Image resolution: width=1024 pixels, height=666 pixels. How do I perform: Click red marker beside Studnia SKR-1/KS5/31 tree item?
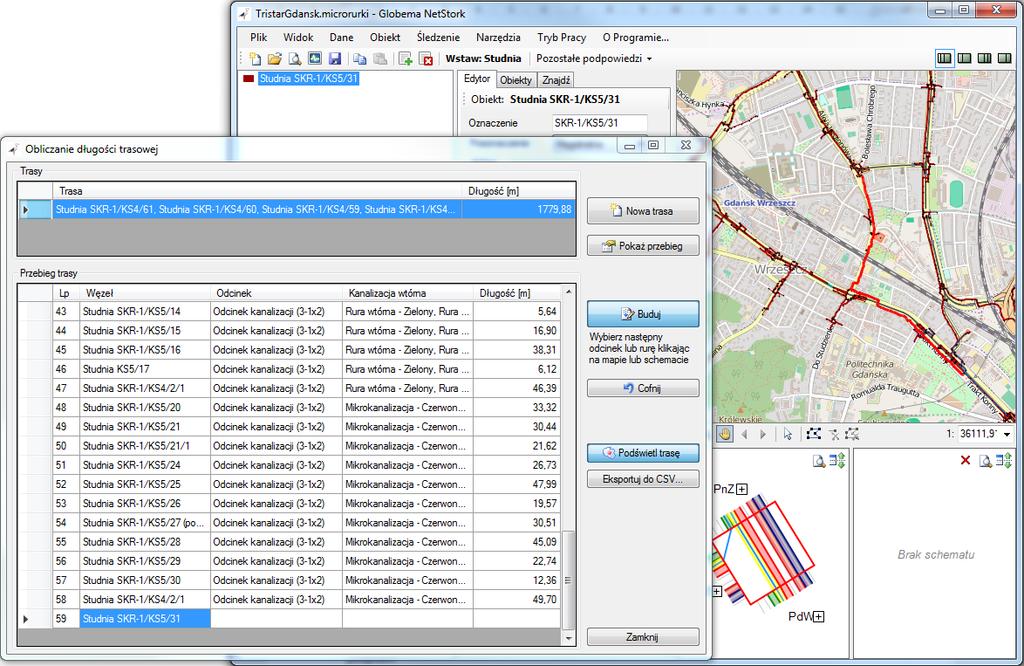point(248,78)
